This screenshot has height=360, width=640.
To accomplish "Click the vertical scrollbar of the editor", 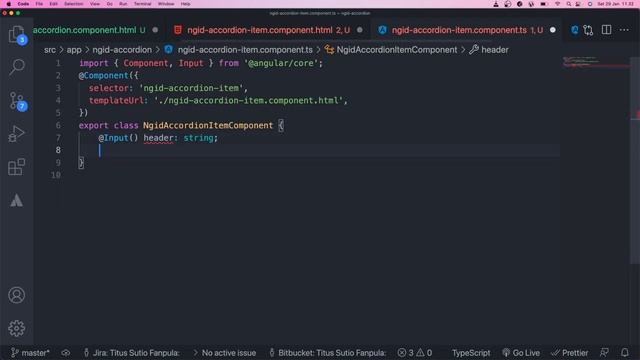I will point(635,160).
